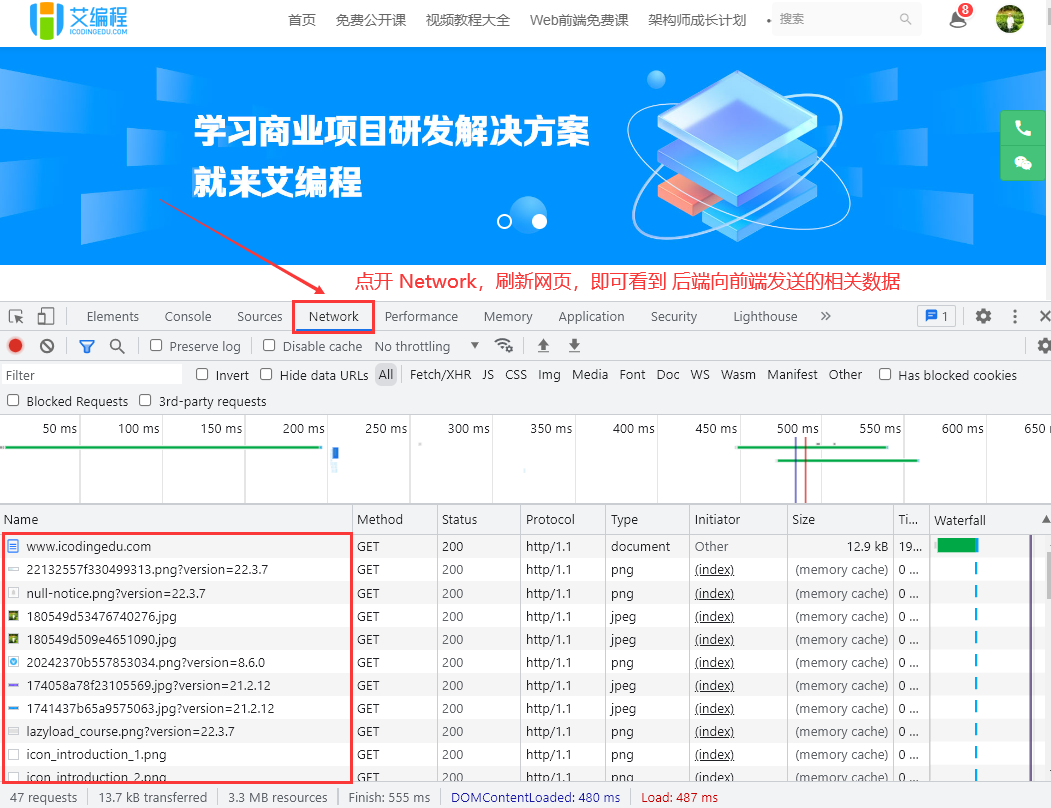Expand more DevTools tabs chevron
The image size is (1051, 808).
click(x=826, y=316)
